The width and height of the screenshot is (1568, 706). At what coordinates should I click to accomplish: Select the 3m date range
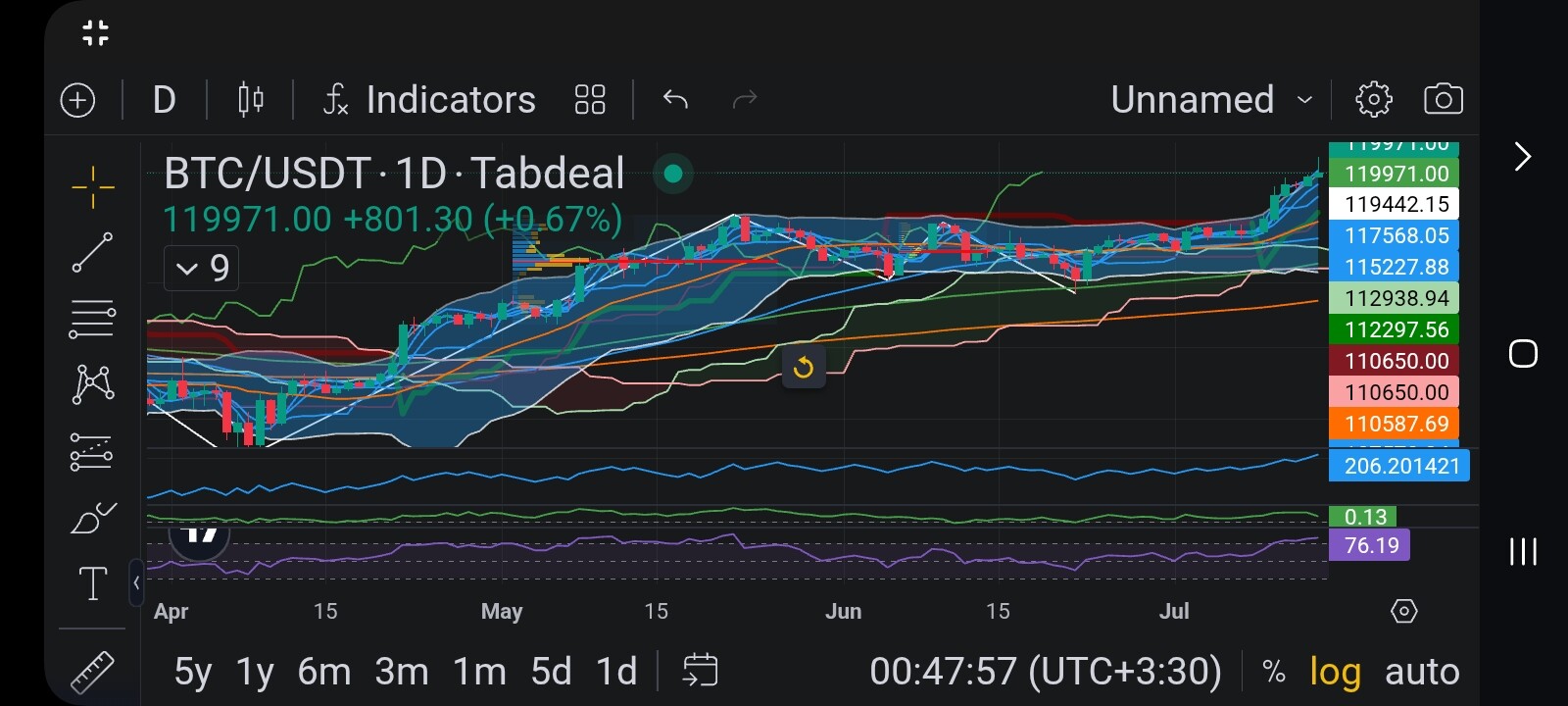pos(402,673)
